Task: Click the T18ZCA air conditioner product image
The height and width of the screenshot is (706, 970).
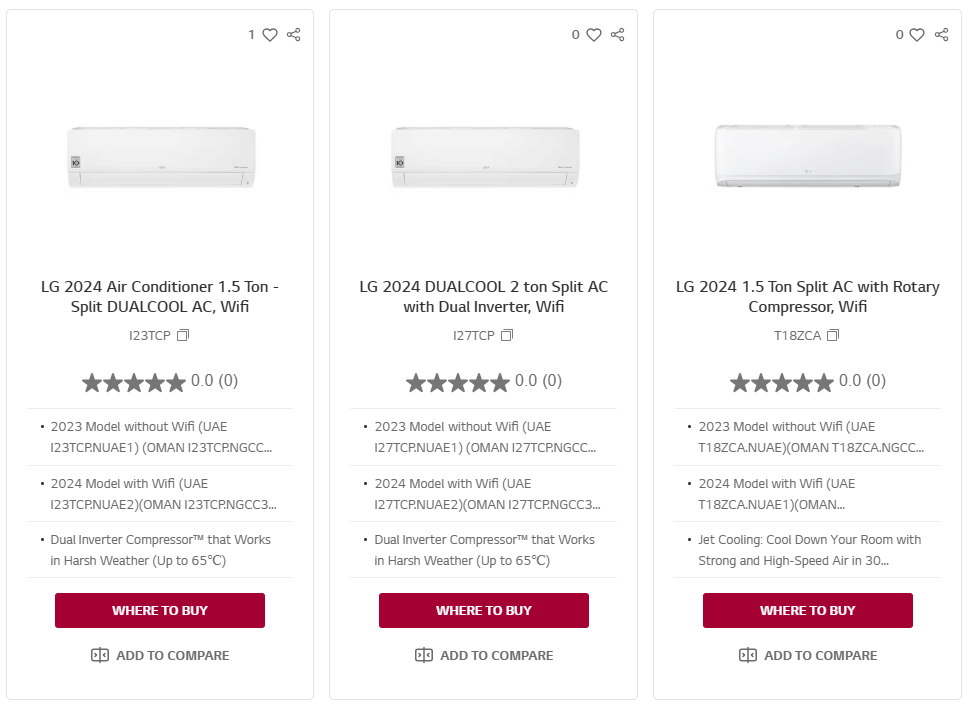Action: 808,156
